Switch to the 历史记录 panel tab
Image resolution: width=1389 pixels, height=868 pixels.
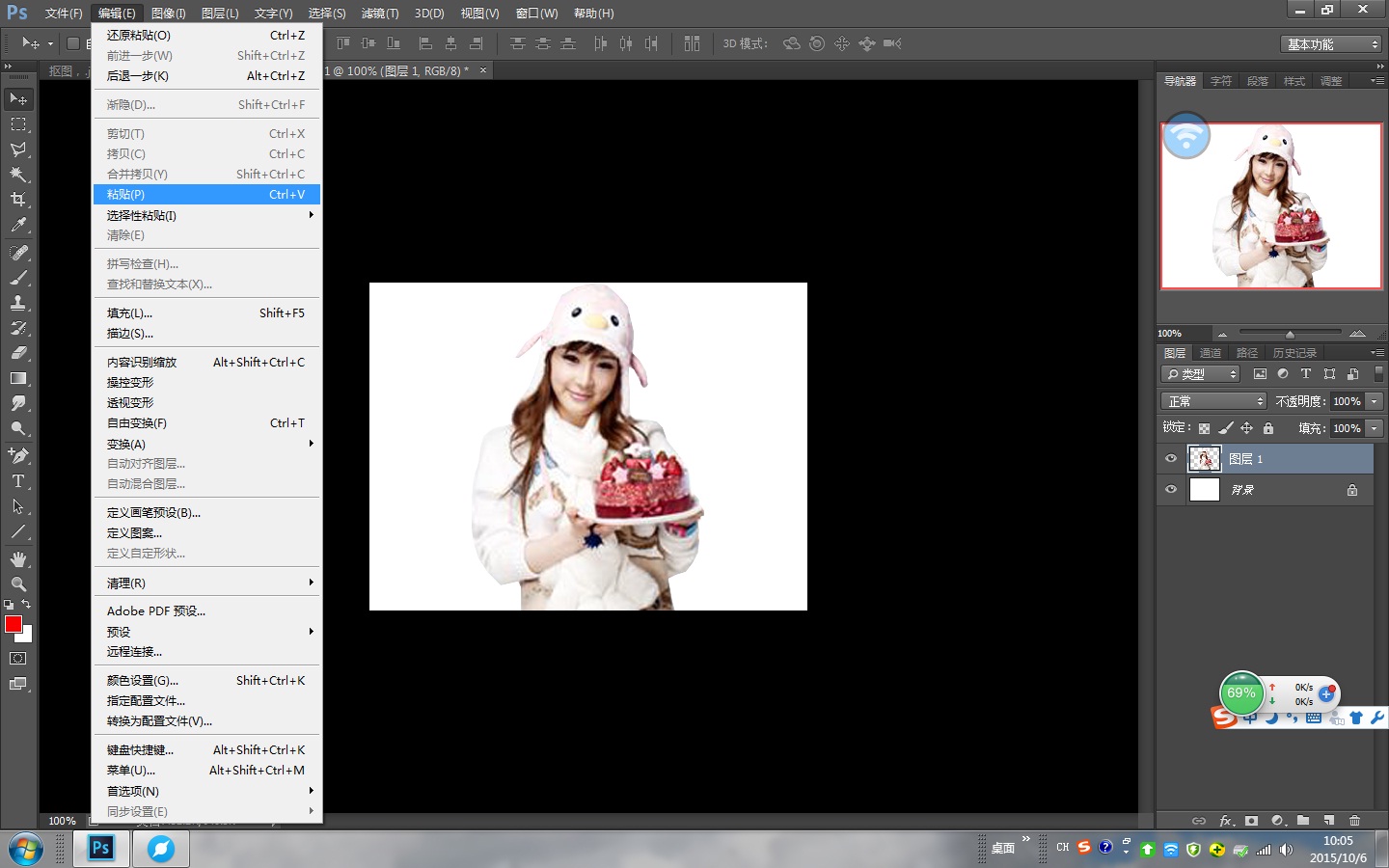click(1294, 353)
